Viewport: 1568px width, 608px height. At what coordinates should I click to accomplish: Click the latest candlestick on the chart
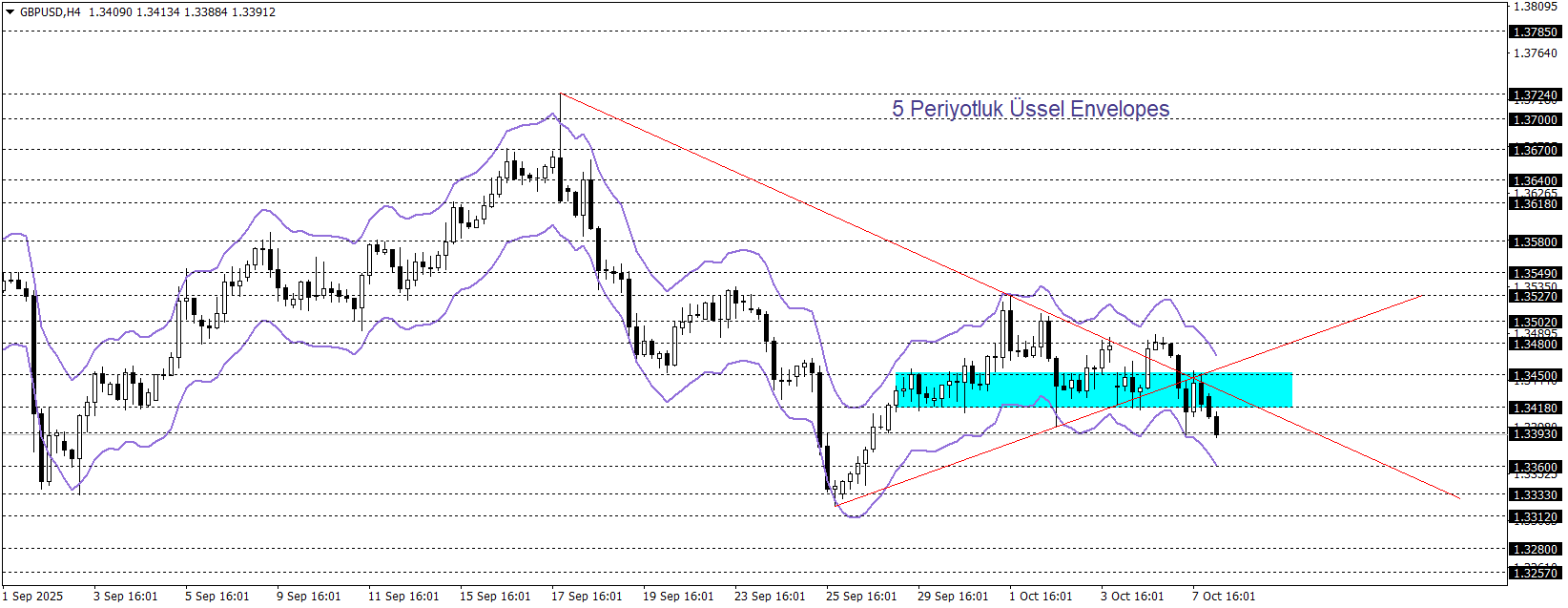1216,426
